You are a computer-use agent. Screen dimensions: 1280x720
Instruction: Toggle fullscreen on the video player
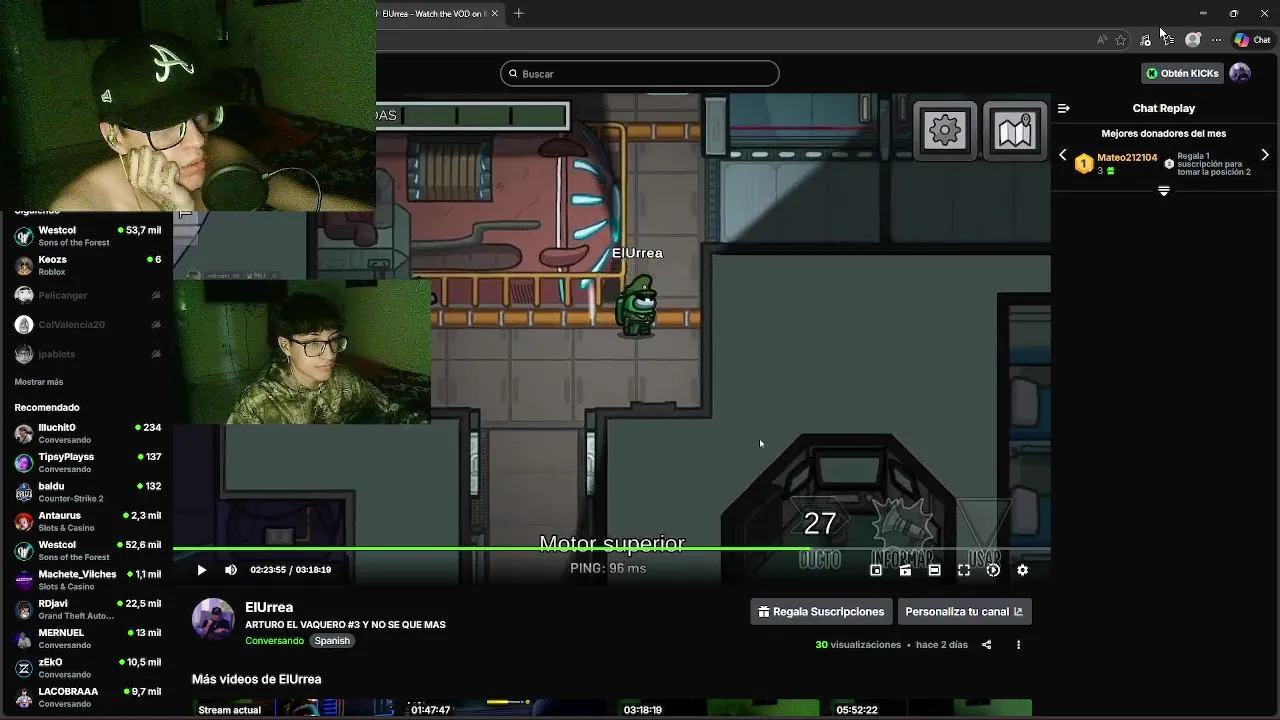[964, 570]
